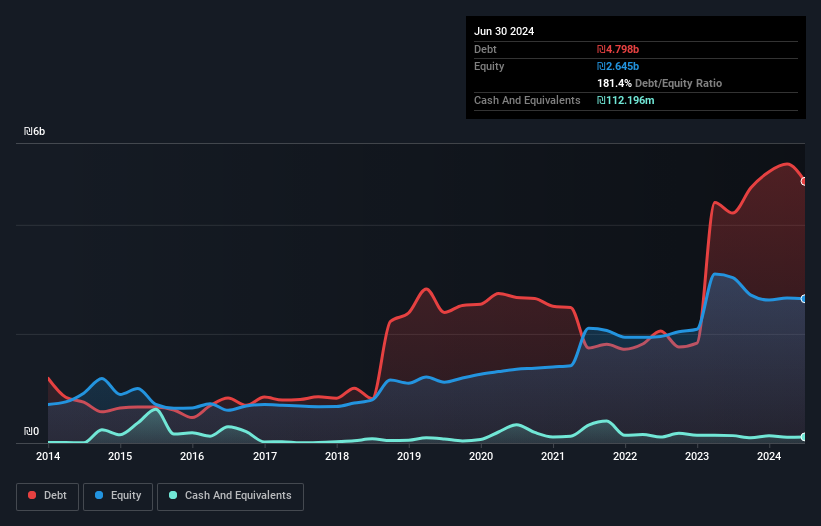Select the Debt endpoint marker on the chart

coord(804,181)
